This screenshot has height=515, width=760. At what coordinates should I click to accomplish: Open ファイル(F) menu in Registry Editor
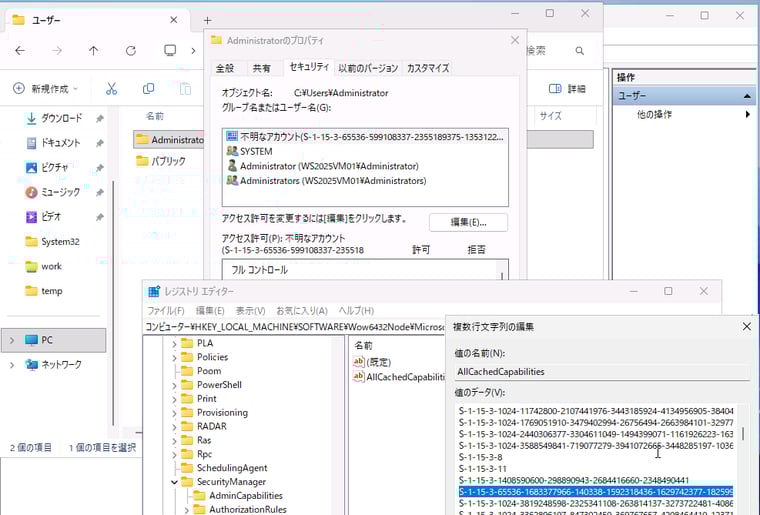[166, 311]
